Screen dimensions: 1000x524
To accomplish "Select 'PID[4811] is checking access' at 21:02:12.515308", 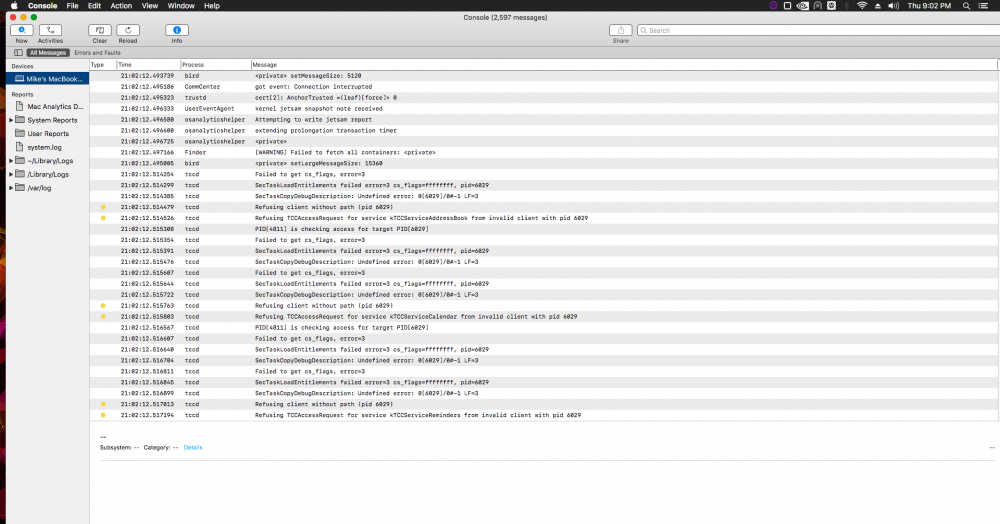I will [x=544, y=229].
